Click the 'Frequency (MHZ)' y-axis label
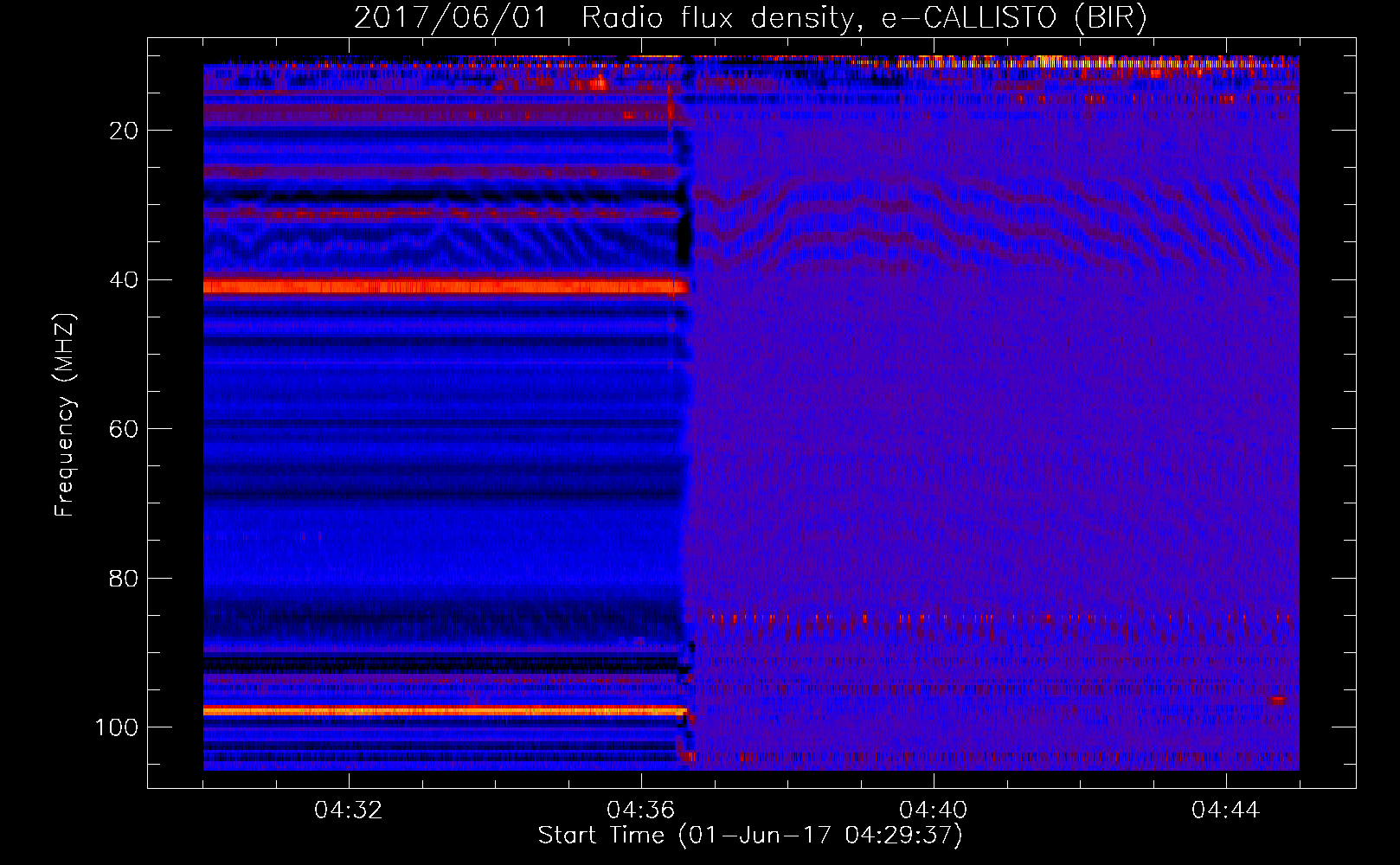This screenshot has width=1400, height=865. [65, 415]
